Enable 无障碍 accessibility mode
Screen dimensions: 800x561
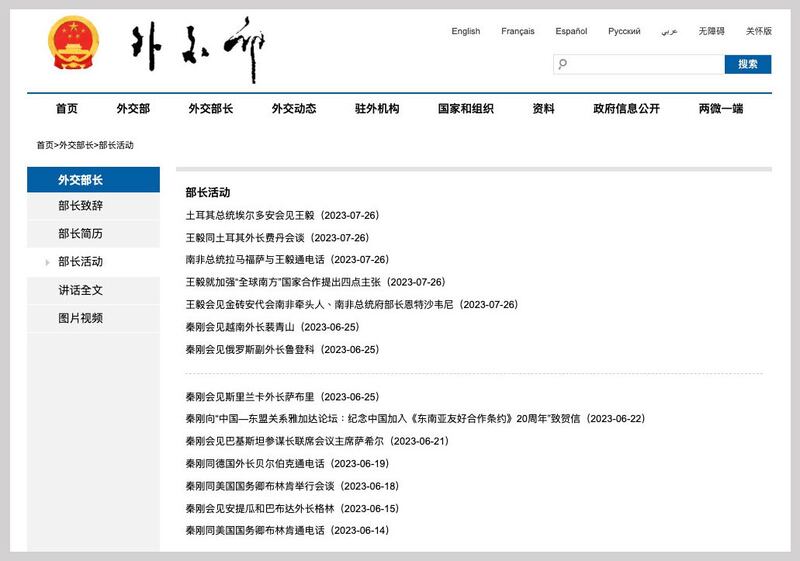(x=712, y=31)
